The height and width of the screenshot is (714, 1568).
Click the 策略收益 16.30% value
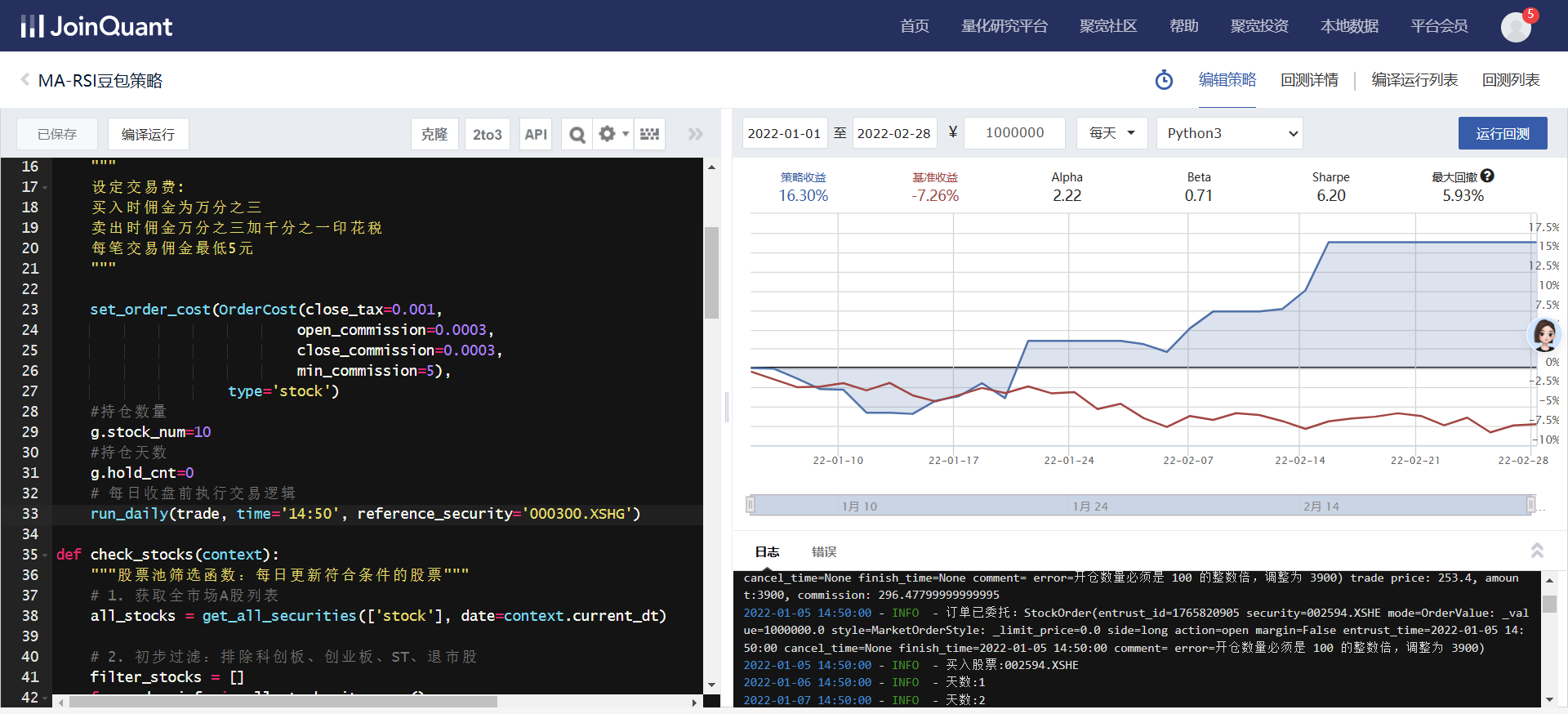pyautogui.click(x=803, y=196)
